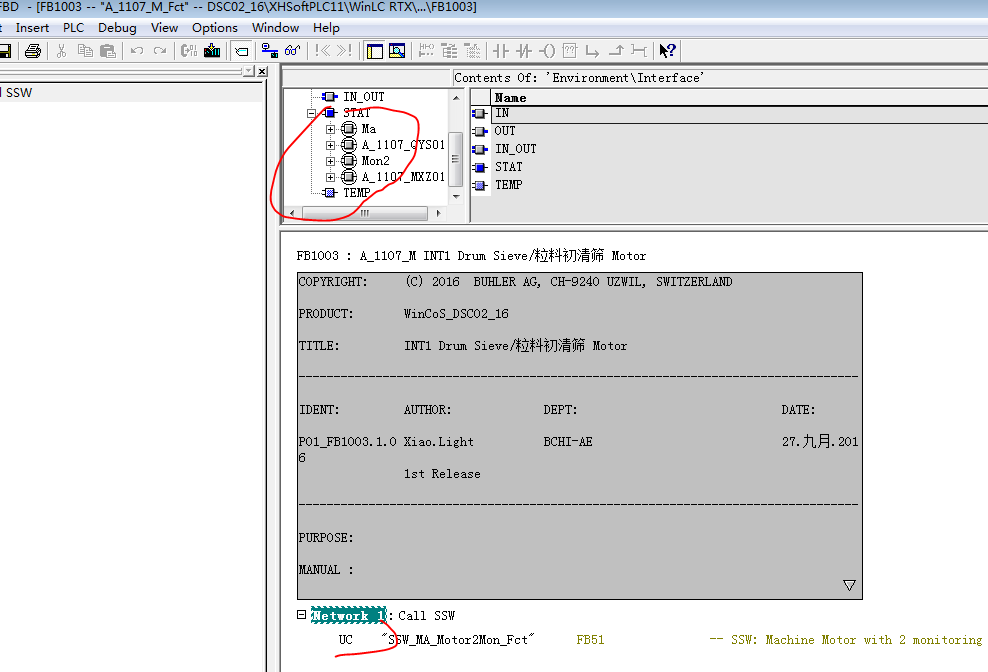Click the Save icon in the toolbar

pyautogui.click(x=5, y=51)
